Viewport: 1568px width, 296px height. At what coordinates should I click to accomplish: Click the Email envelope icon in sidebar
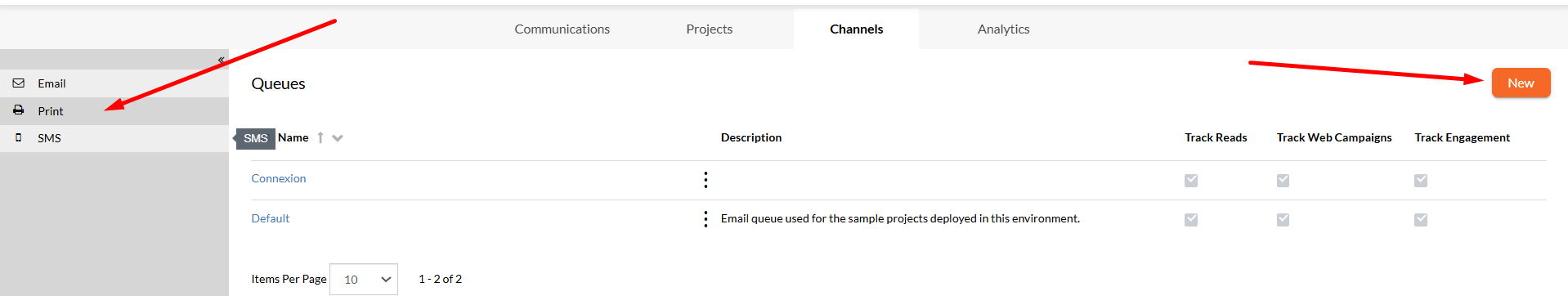click(18, 83)
